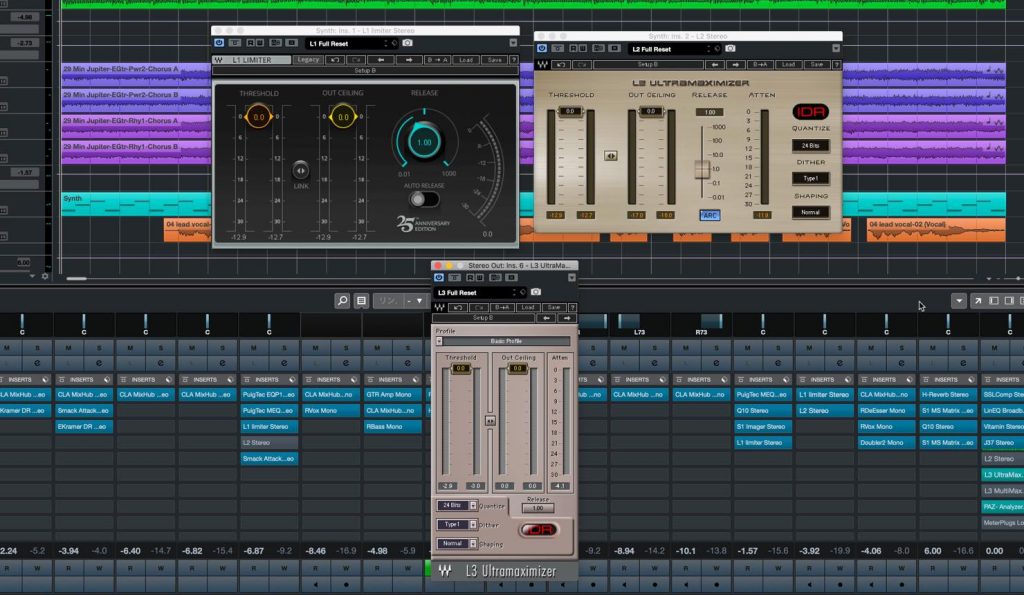Screen dimensions: 1024x595
Task: Click the Waves logo in L3 toolbar
Action: point(440,307)
